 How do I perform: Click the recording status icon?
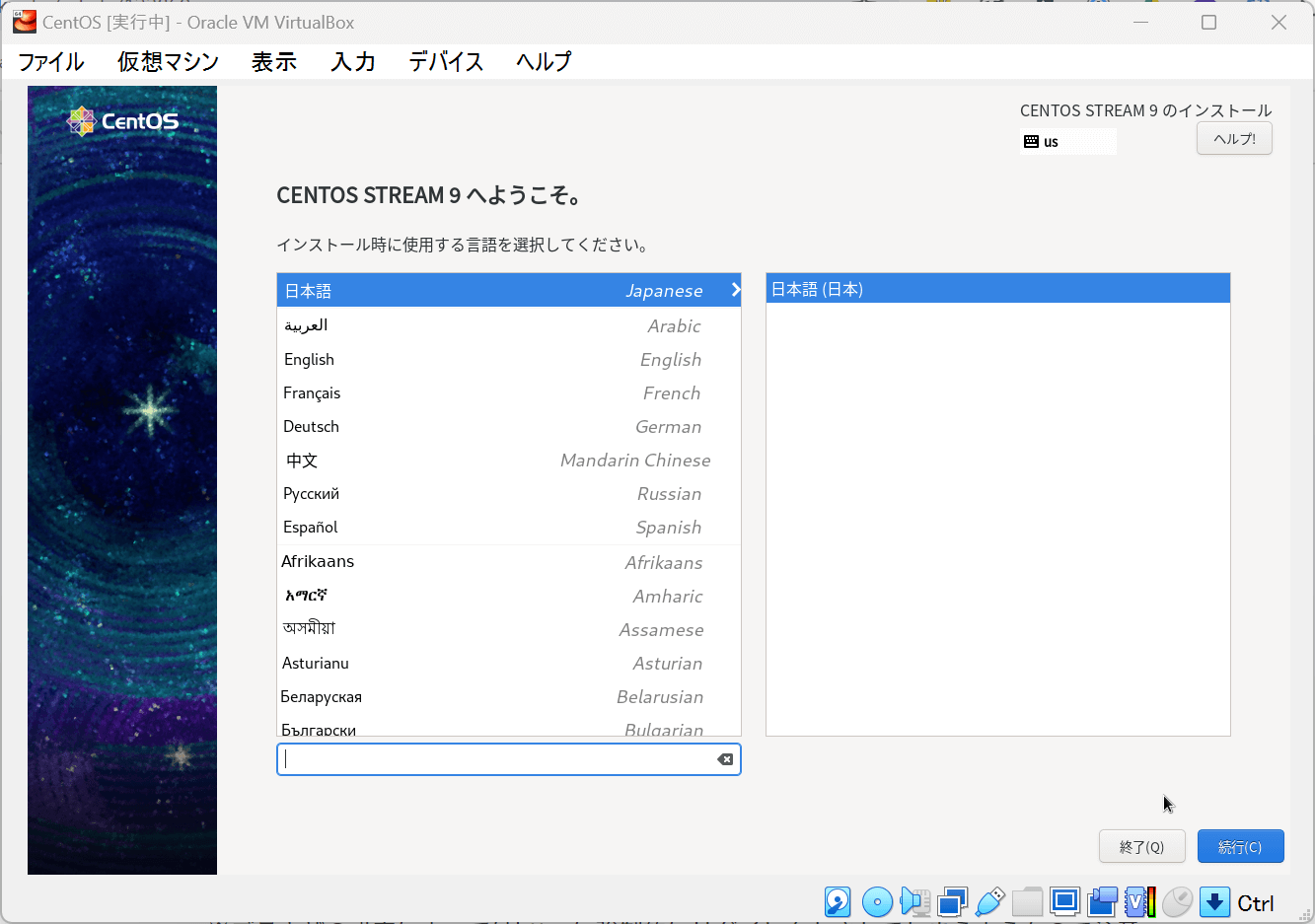coord(1102,901)
